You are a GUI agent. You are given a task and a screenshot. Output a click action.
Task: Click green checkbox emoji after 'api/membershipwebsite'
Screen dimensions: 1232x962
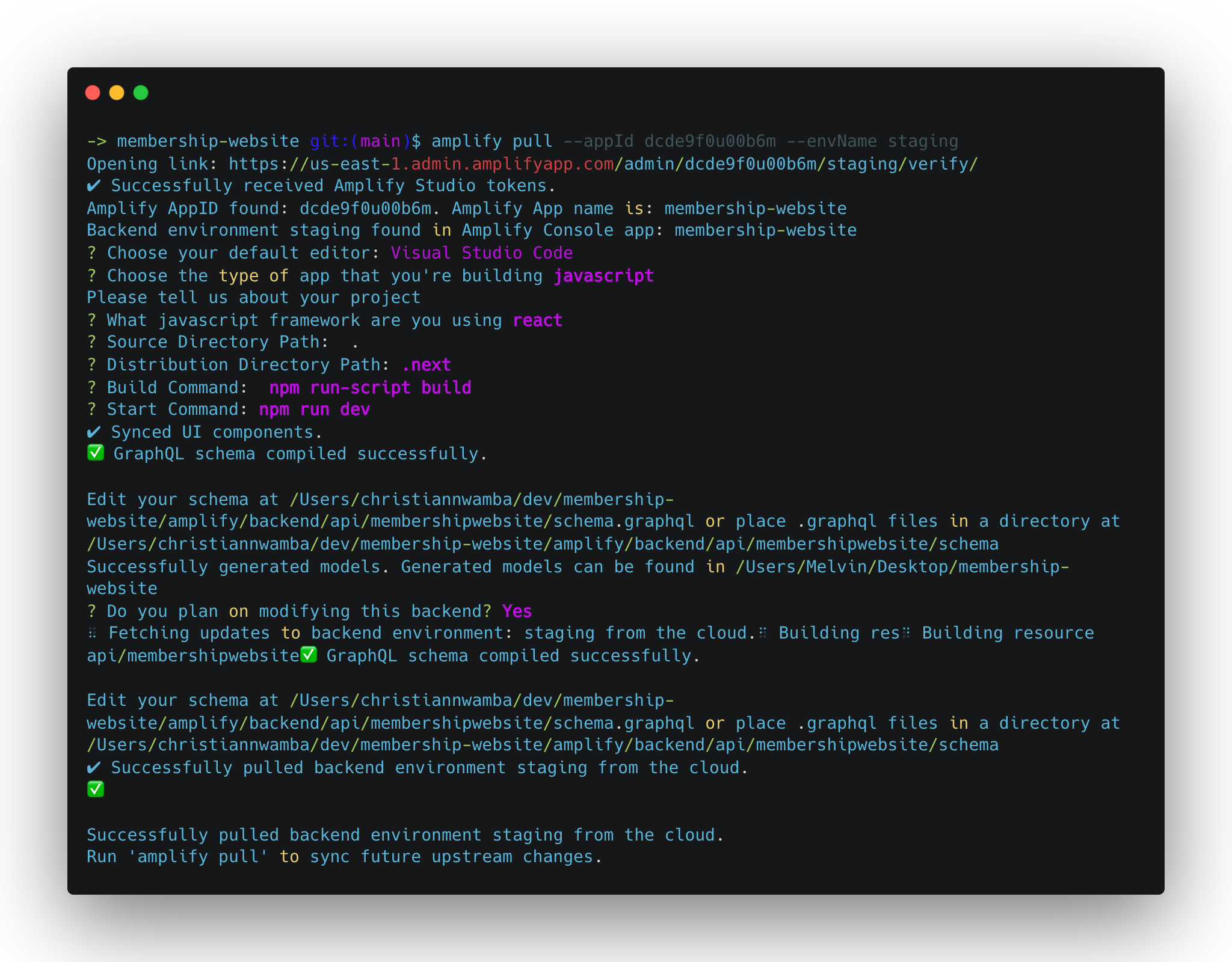pyautogui.click(x=309, y=655)
